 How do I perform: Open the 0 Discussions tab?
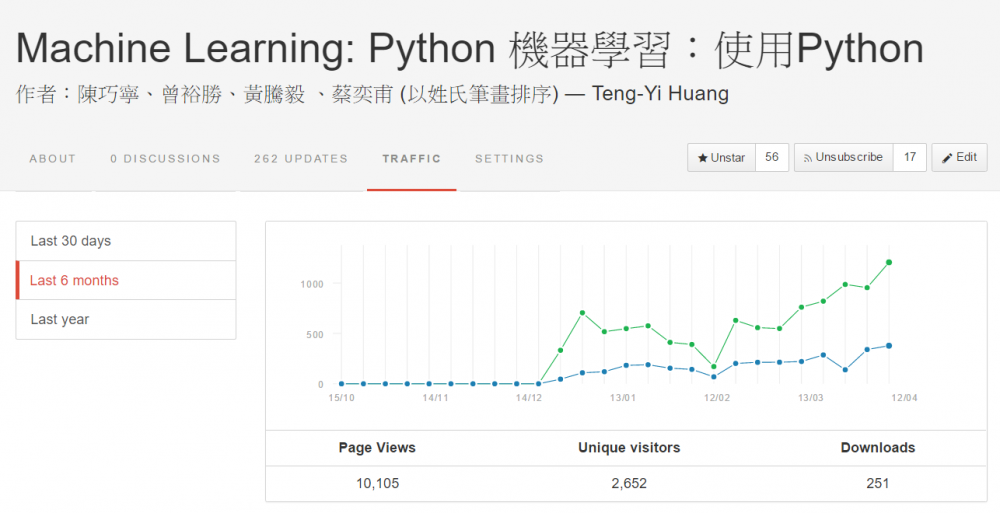[165, 159]
